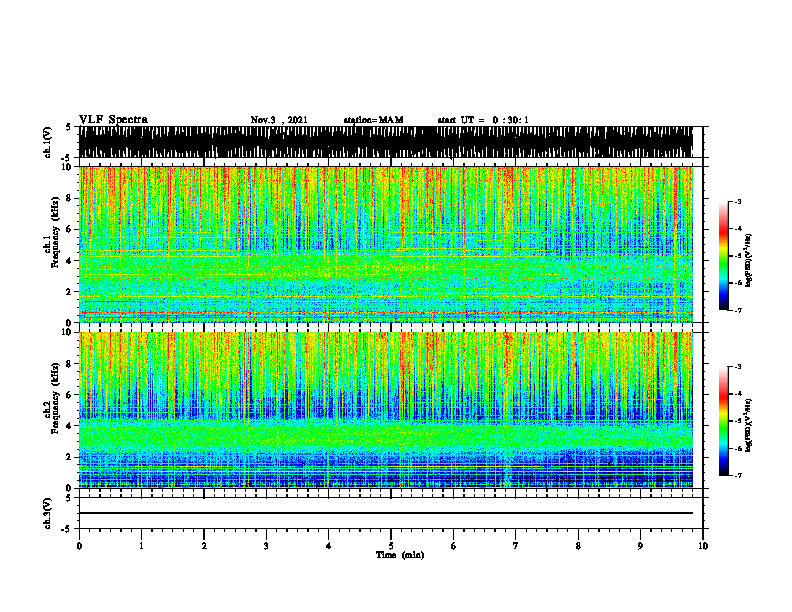Click the "ch.3(V)" axis label
Screen dimensions: 792x612
[48, 513]
